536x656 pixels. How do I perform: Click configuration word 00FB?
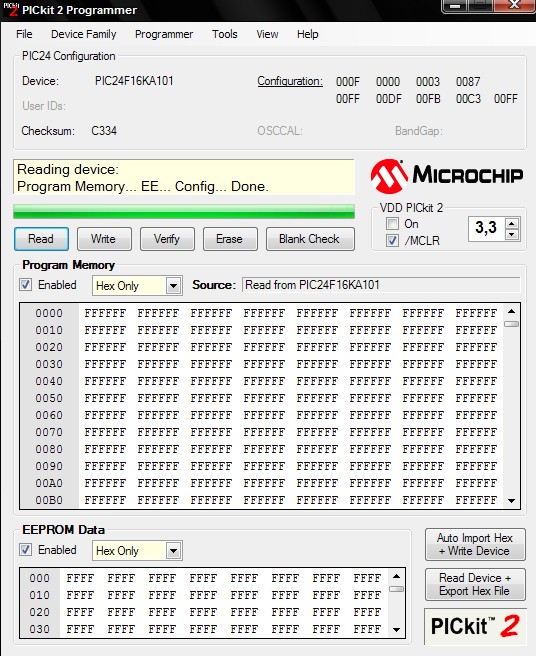(x=428, y=99)
